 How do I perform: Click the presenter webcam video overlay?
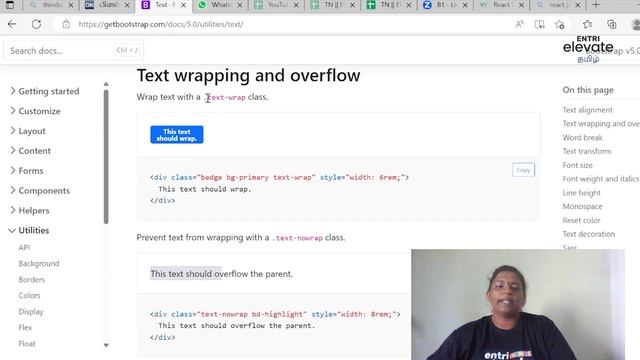point(518,304)
